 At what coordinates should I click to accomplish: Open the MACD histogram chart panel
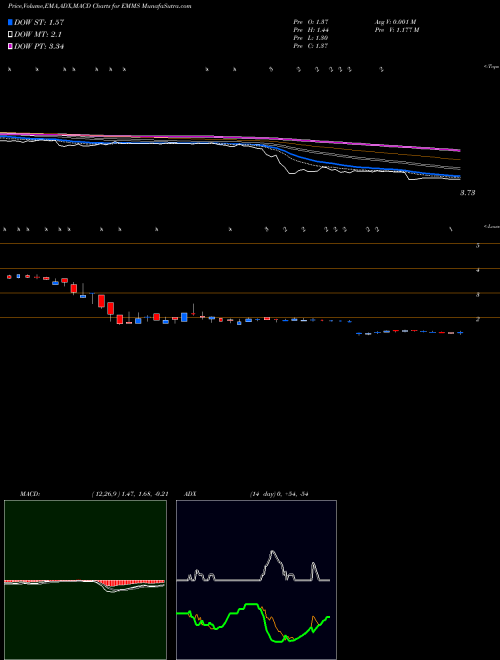tap(85, 580)
